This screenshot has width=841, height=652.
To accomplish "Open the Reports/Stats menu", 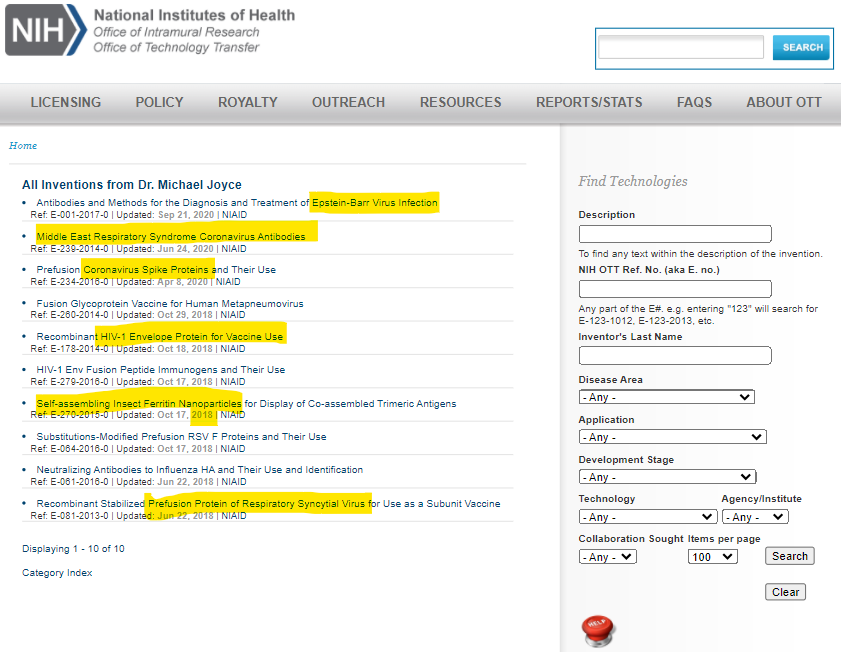I will click(x=589, y=102).
